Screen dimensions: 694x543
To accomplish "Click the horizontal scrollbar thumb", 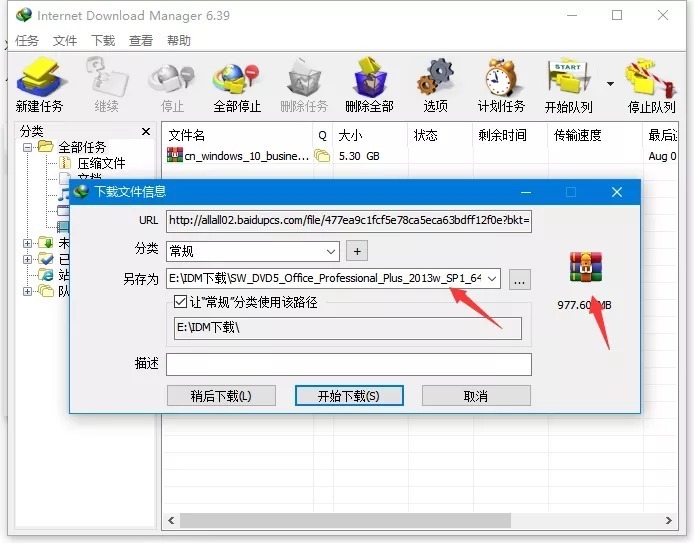I will click(345, 520).
